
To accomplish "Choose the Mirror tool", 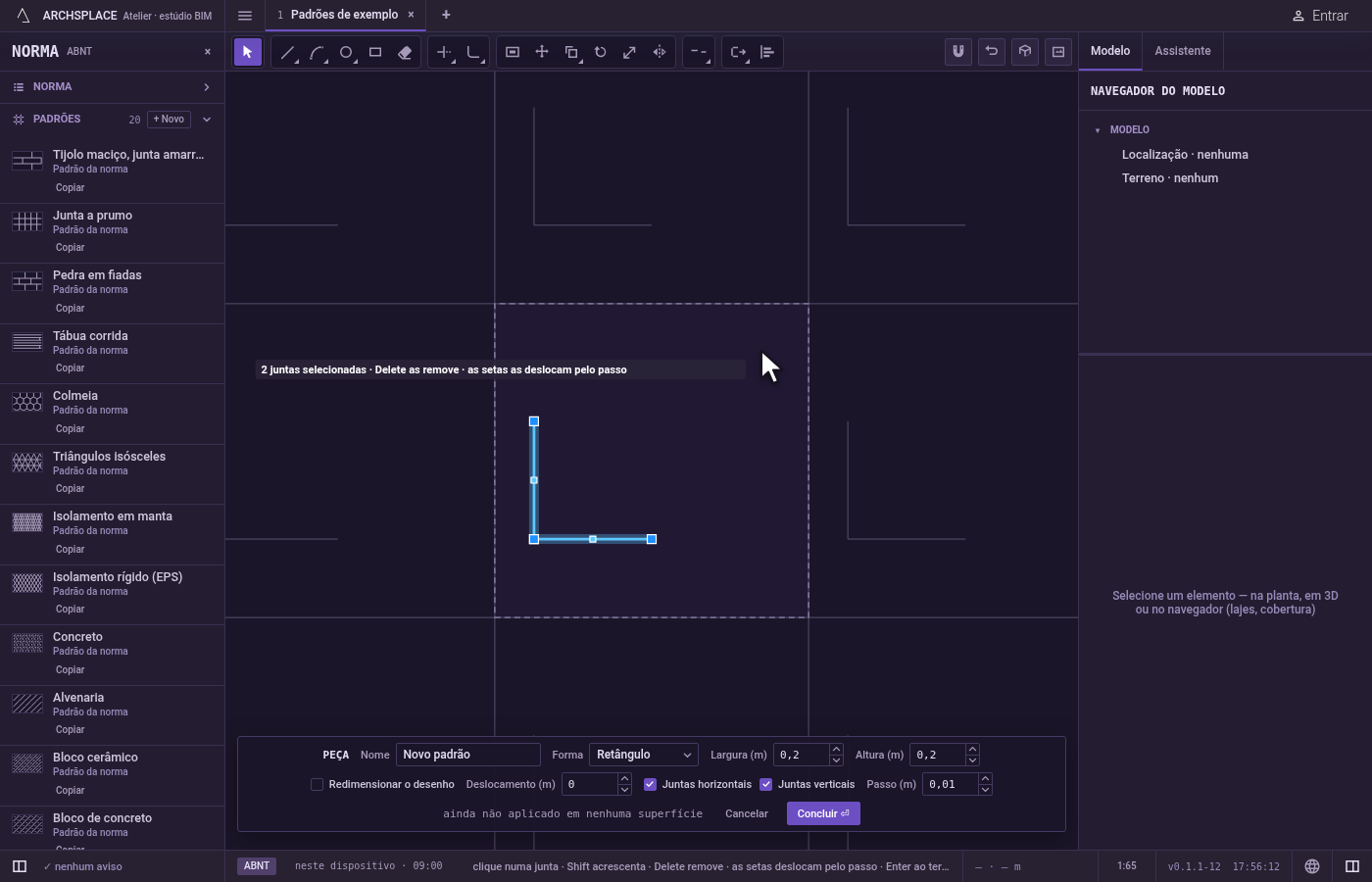I will [660, 52].
